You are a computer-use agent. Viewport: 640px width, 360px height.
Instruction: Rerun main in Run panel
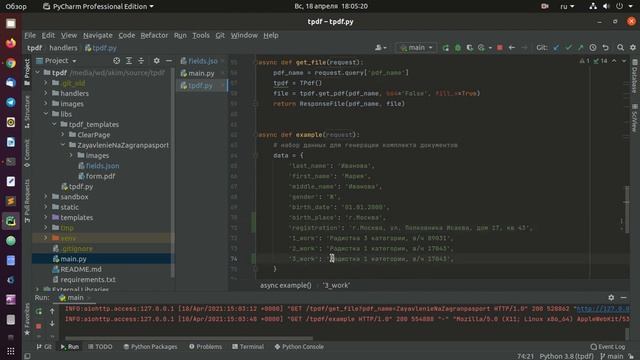click(x=39, y=312)
